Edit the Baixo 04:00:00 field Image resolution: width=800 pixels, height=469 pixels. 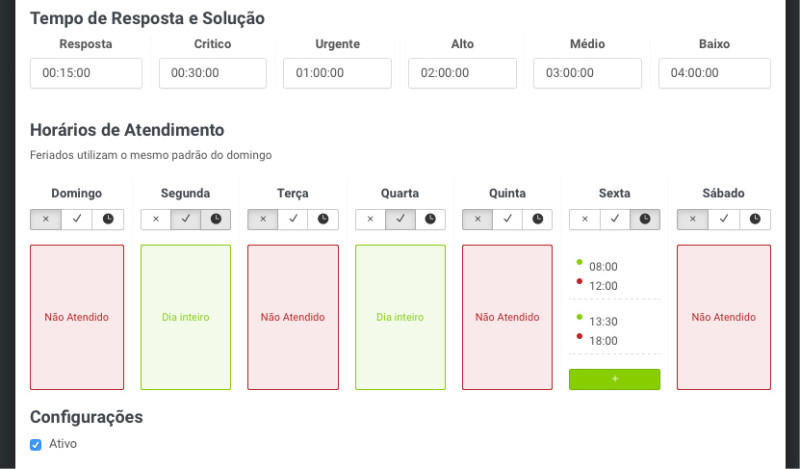714,73
